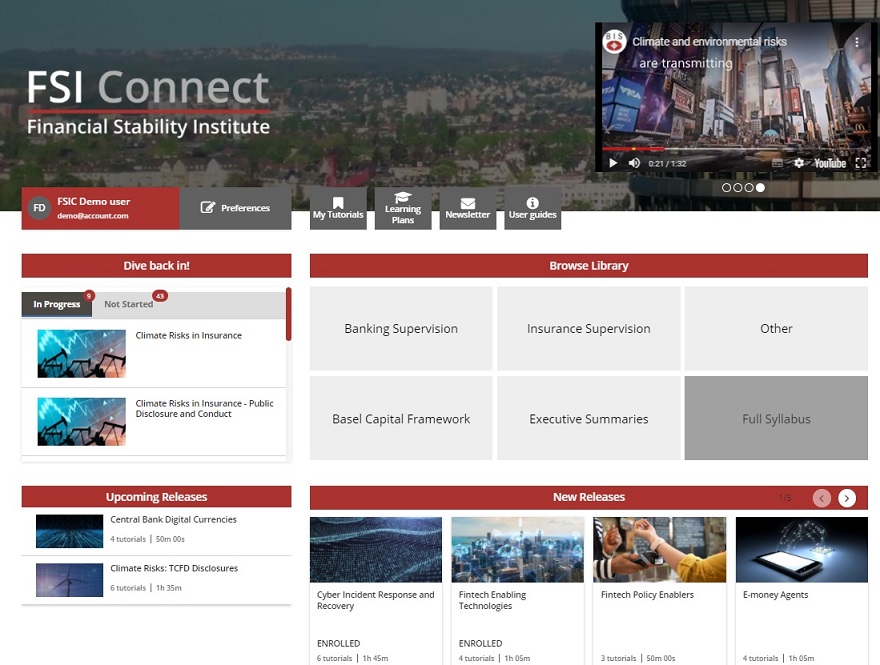The image size is (880, 665).
Task: Open the Newsletter envelope icon
Action: click(467, 208)
